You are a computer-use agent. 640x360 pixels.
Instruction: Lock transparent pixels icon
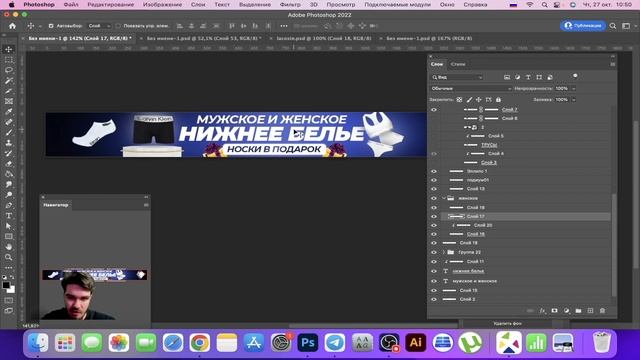[460, 100]
